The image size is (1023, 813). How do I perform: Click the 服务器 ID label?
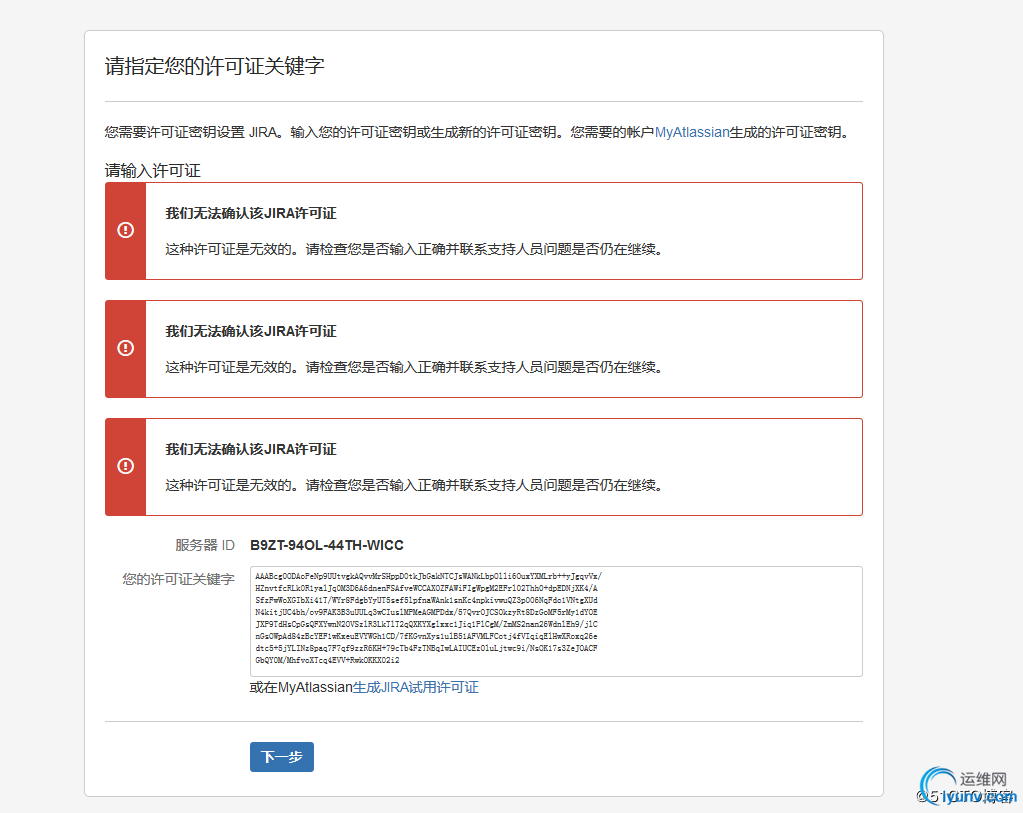(x=204, y=545)
